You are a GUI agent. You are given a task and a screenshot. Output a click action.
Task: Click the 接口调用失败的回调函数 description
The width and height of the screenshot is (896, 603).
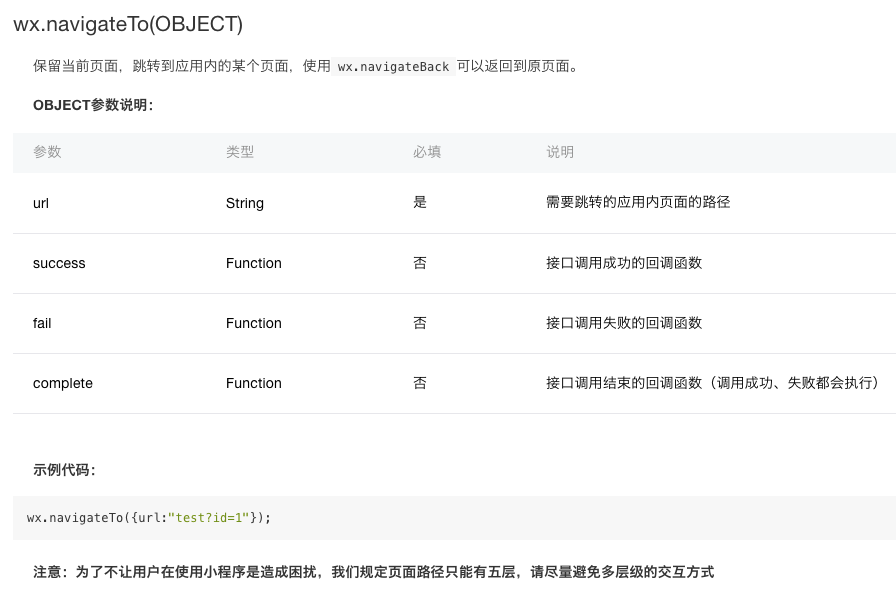pos(624,323)
